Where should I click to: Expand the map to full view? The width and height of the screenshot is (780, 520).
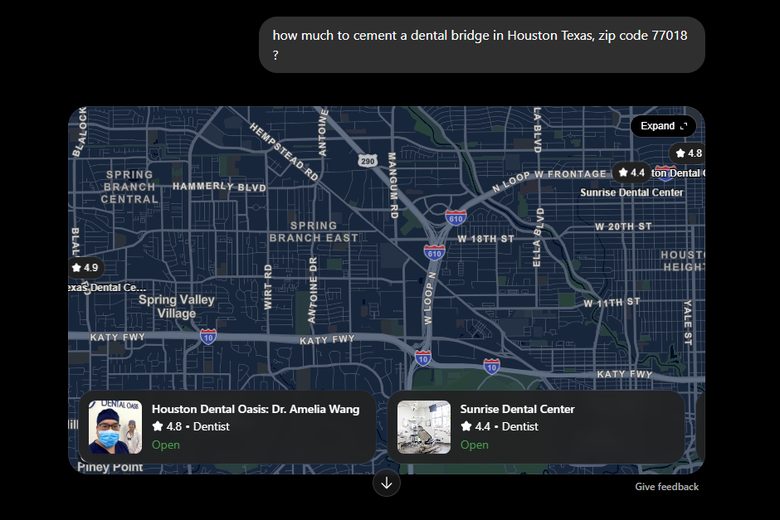663,126
